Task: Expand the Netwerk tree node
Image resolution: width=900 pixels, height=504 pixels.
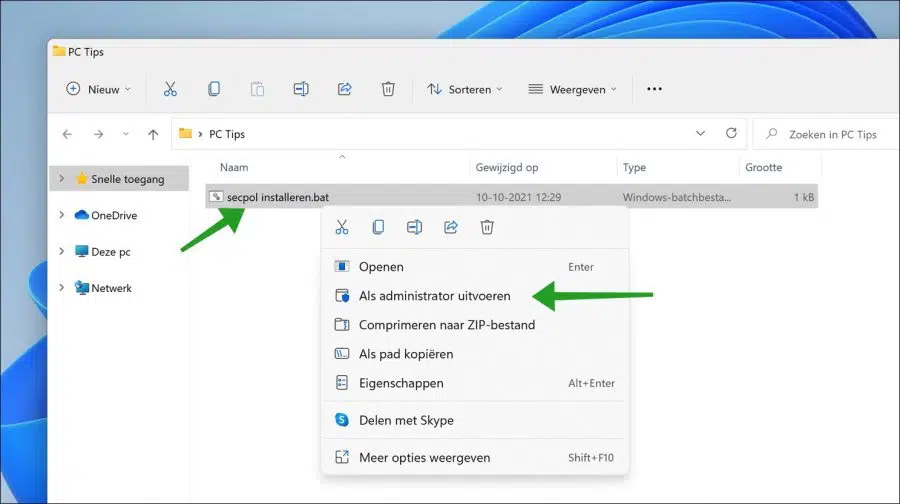Action: tap(61, 287)
